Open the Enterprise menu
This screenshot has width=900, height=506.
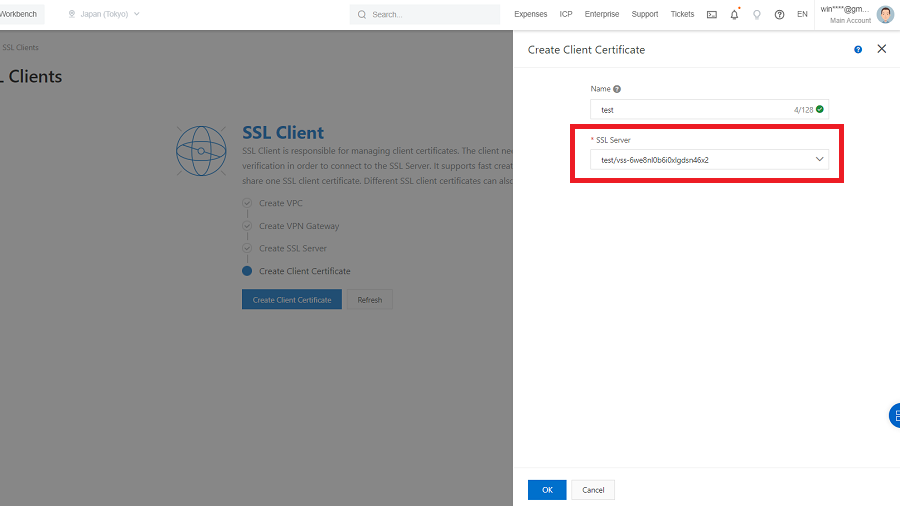click(x=602, y=15)
